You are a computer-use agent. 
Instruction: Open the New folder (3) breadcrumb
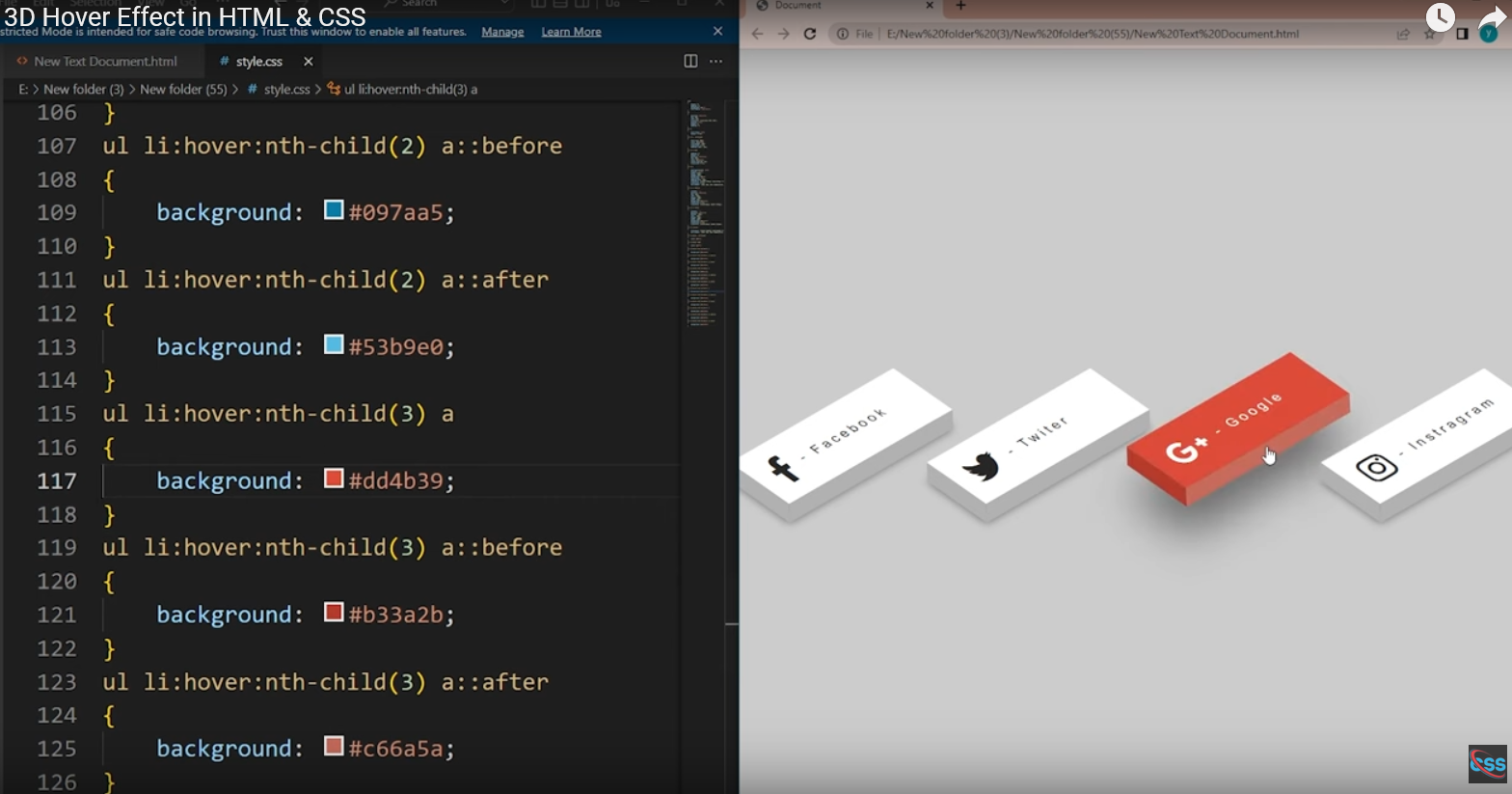tap(84, 89)
